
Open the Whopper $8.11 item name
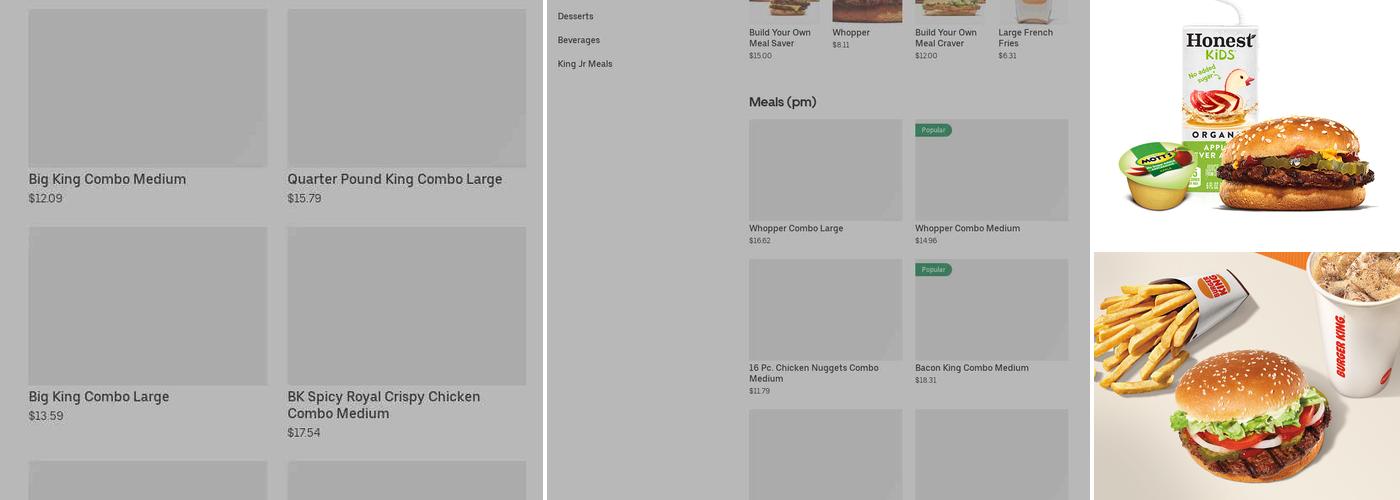851,33
